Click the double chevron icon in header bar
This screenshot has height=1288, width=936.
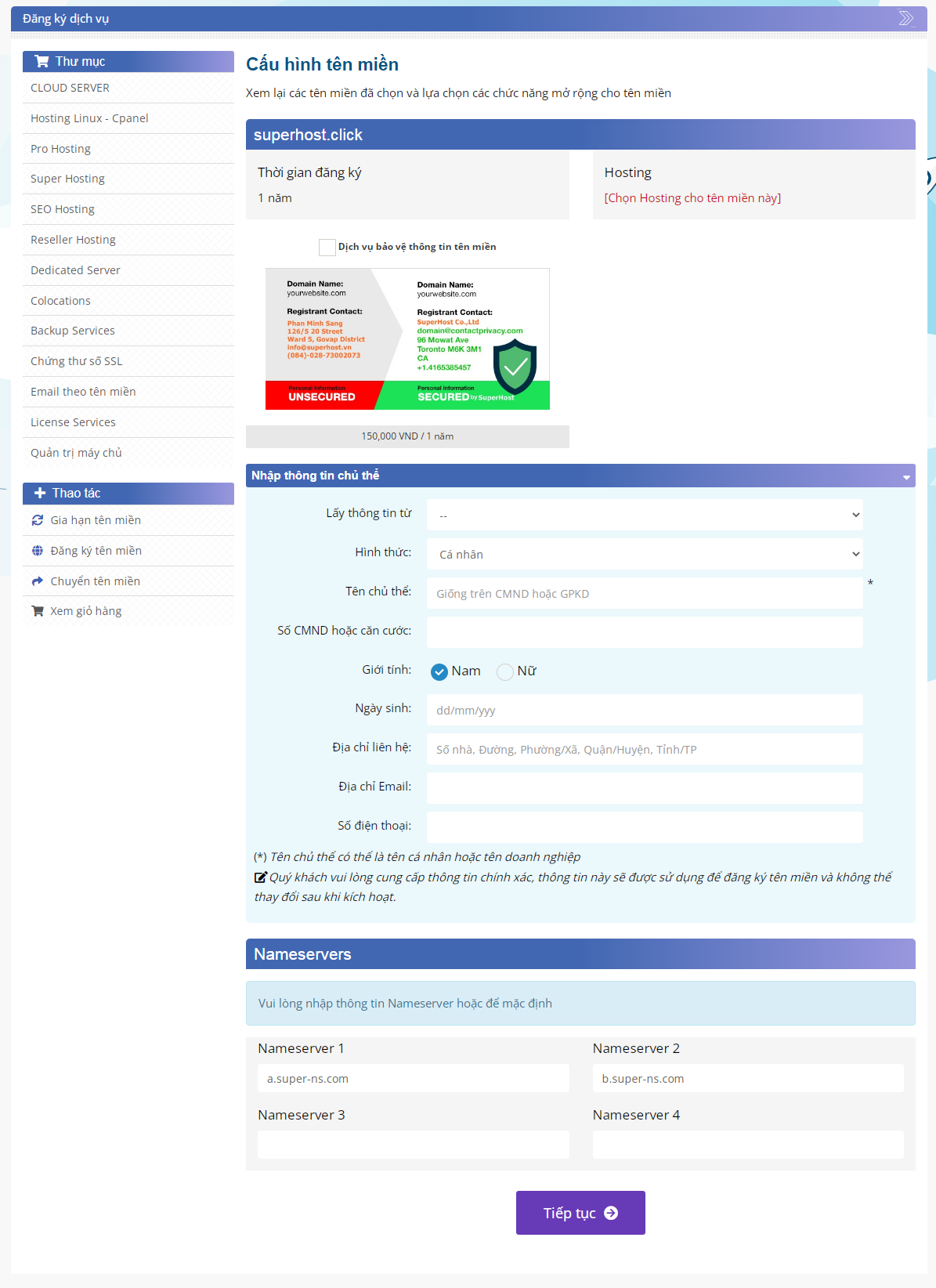(905, 18)
